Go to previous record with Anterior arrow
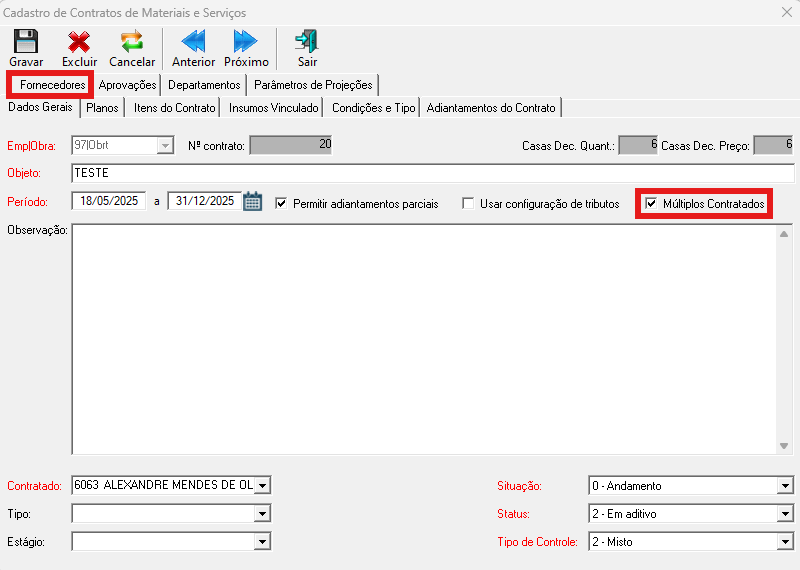The width and height of the screenshot is (800, 570). [193, 42]
